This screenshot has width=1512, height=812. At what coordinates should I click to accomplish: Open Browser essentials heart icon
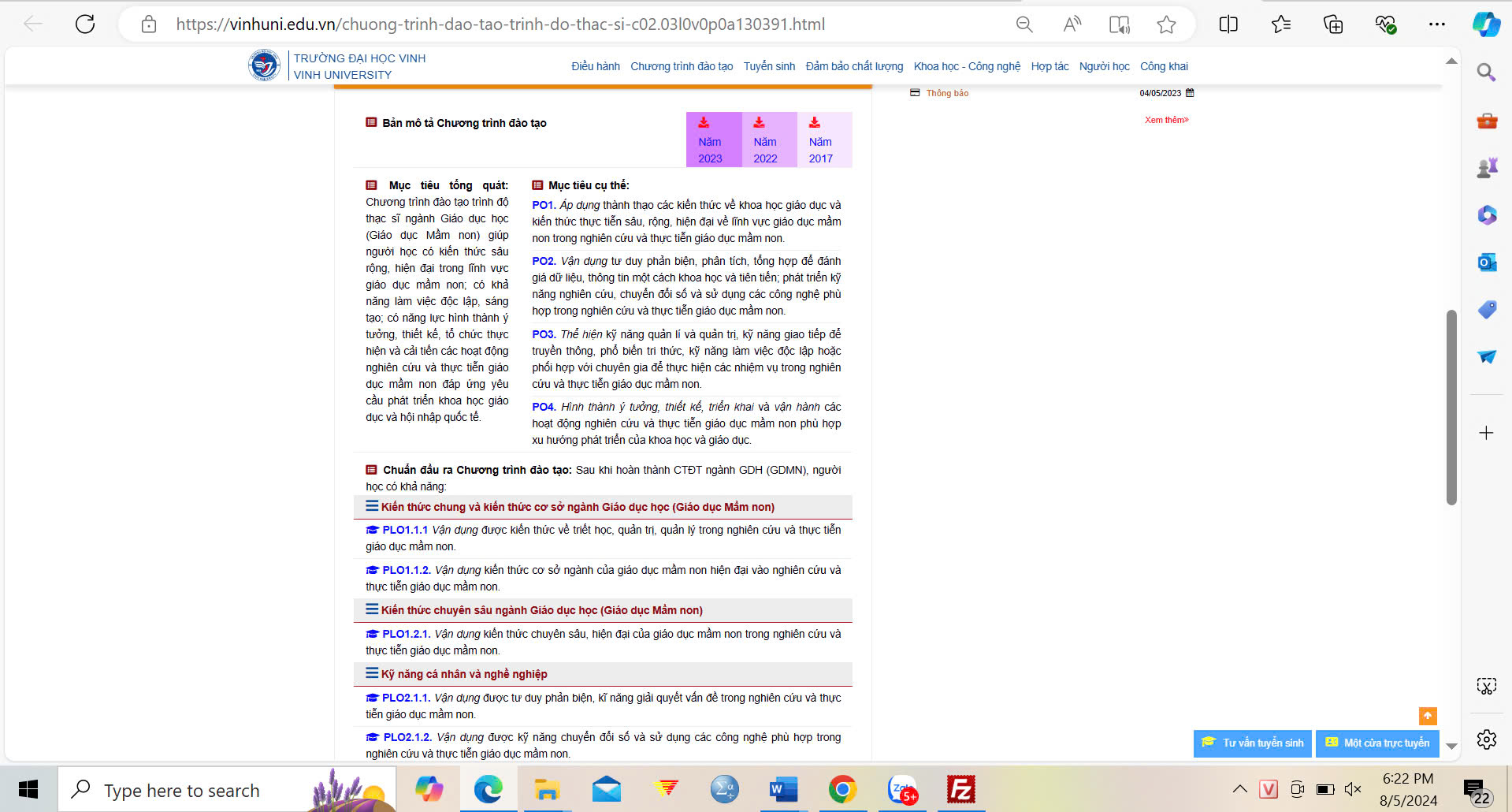[x=1385, y=24]
